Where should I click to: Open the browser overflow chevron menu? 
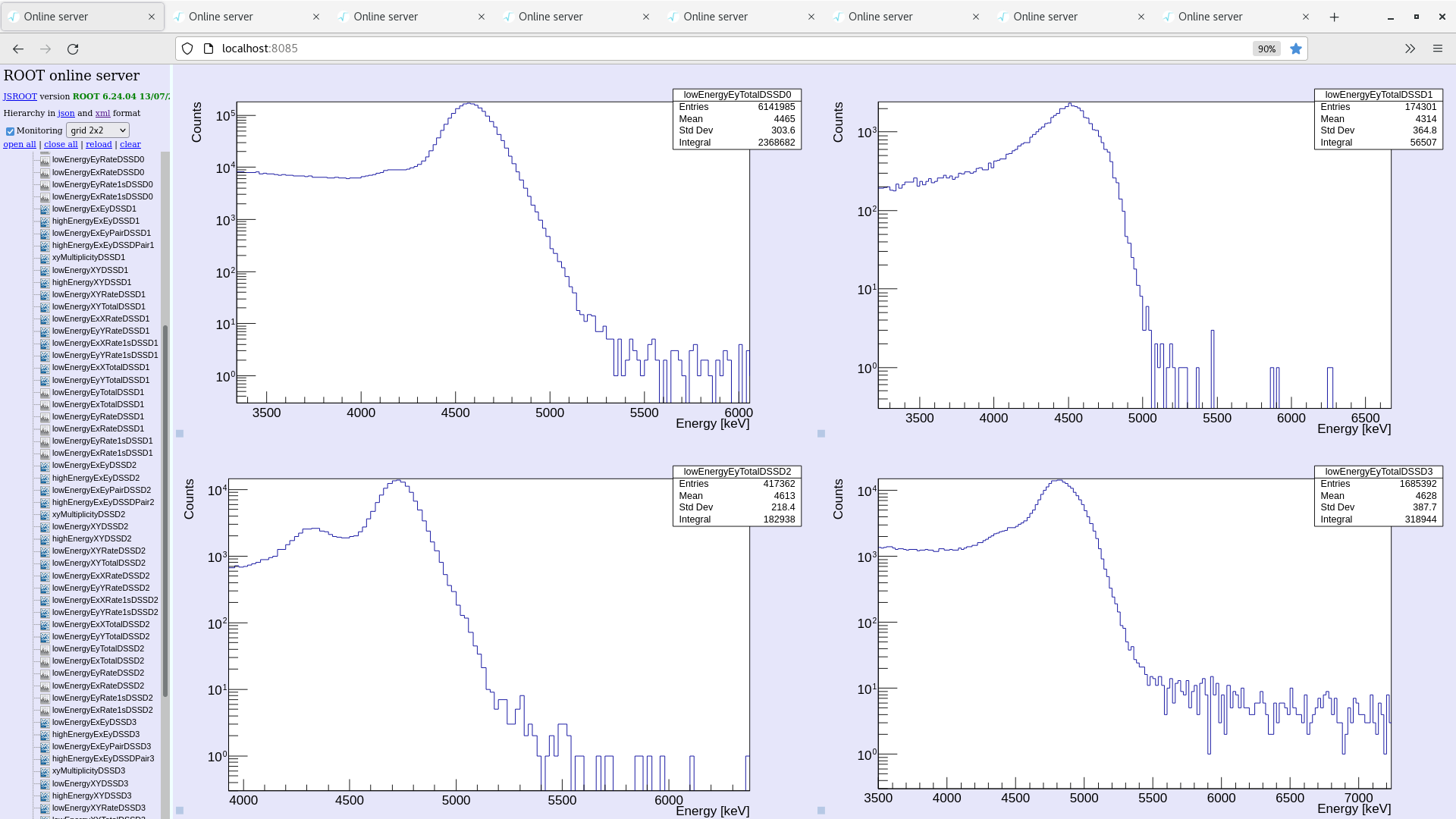coord(1409,48)
